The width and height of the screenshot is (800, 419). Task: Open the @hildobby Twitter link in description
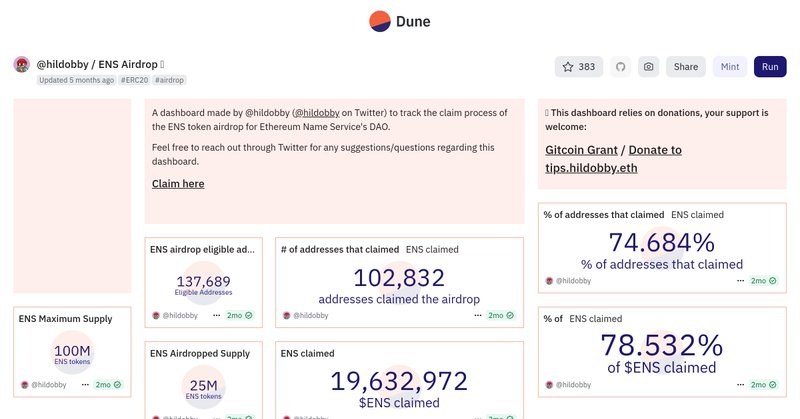(317, 113)
